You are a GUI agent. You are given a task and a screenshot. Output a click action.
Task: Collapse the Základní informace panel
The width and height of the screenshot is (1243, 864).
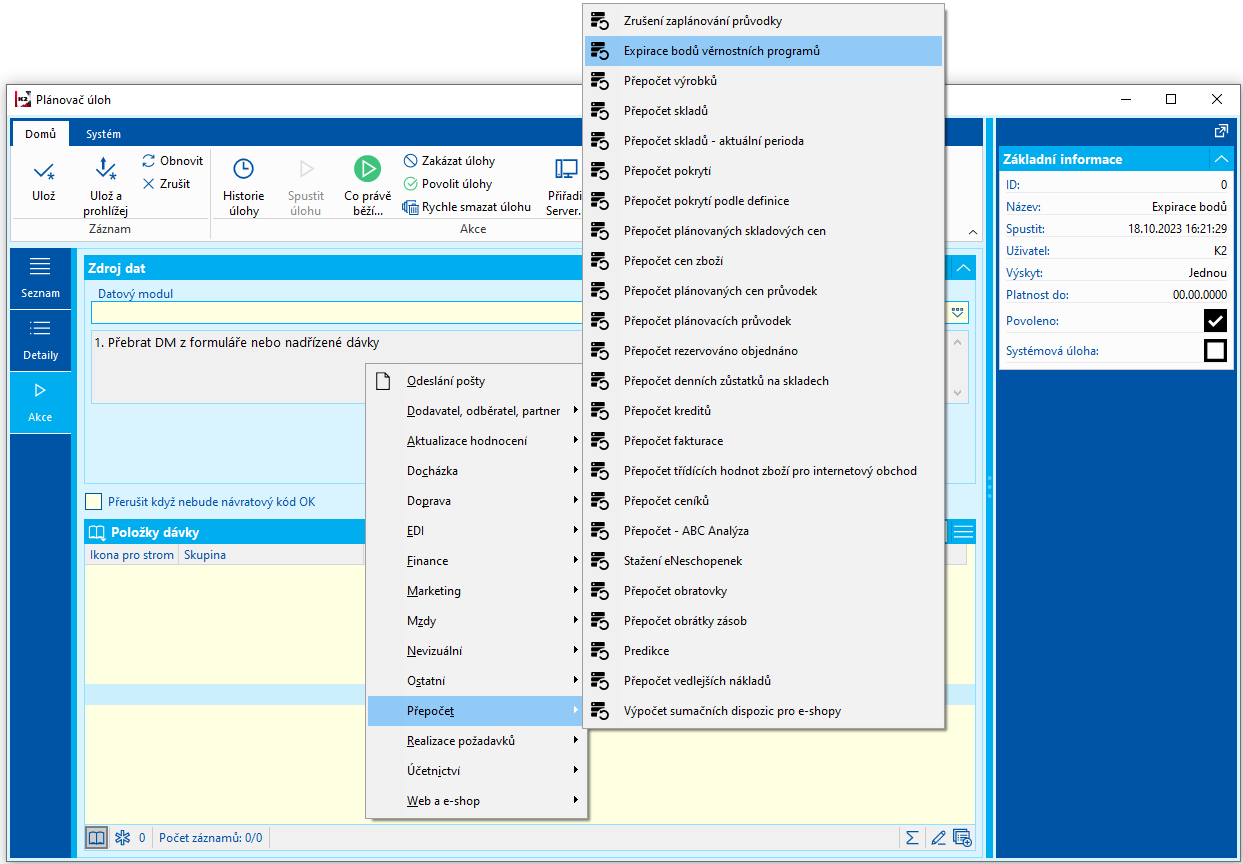[x=1221, y=159]
